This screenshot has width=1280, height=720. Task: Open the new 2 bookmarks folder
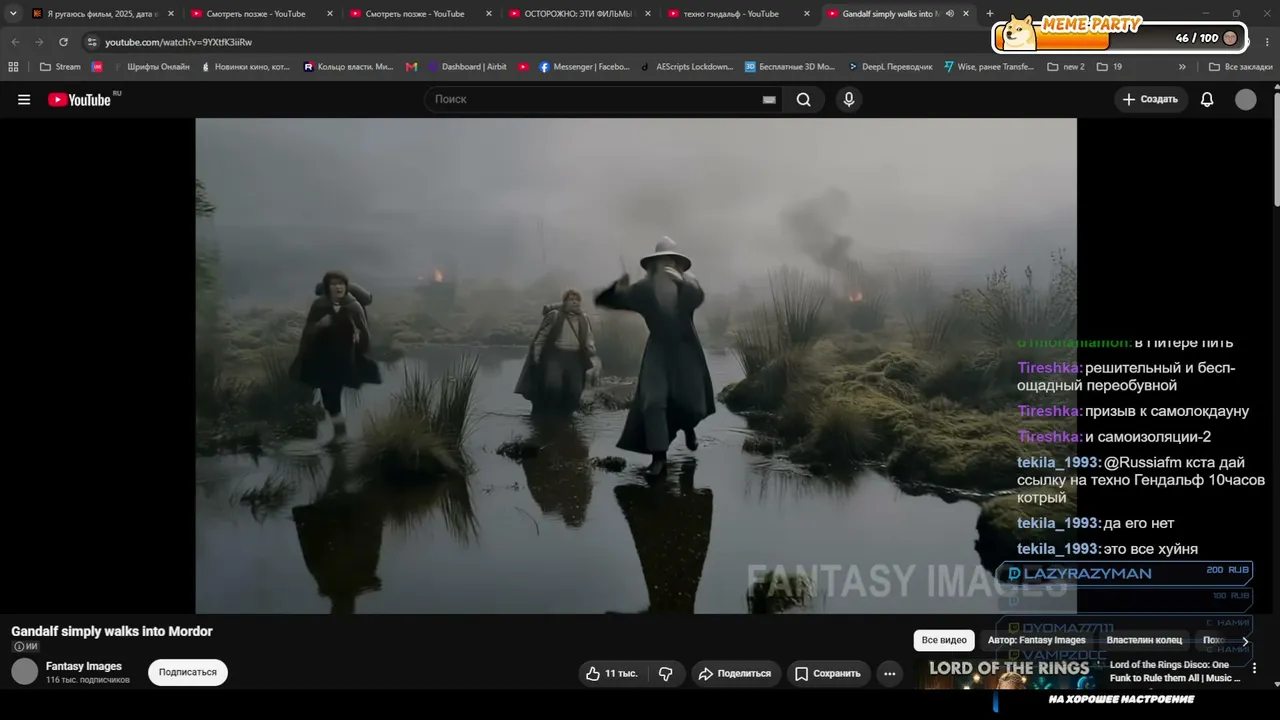pyautogui.click(x=1066, y=67)
